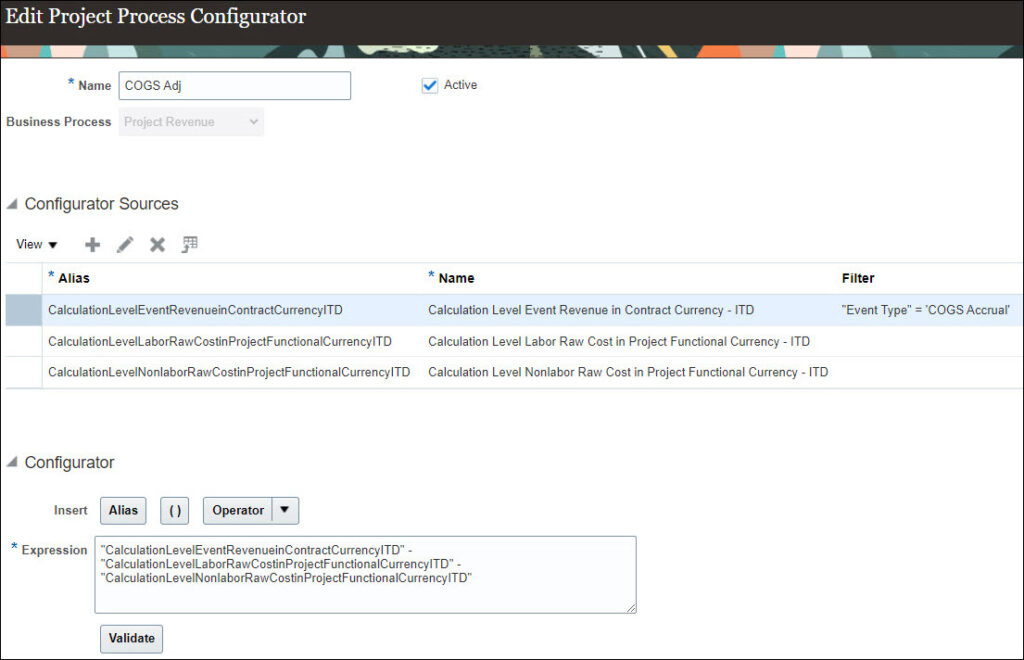Click the Operator button

[238, 510]
